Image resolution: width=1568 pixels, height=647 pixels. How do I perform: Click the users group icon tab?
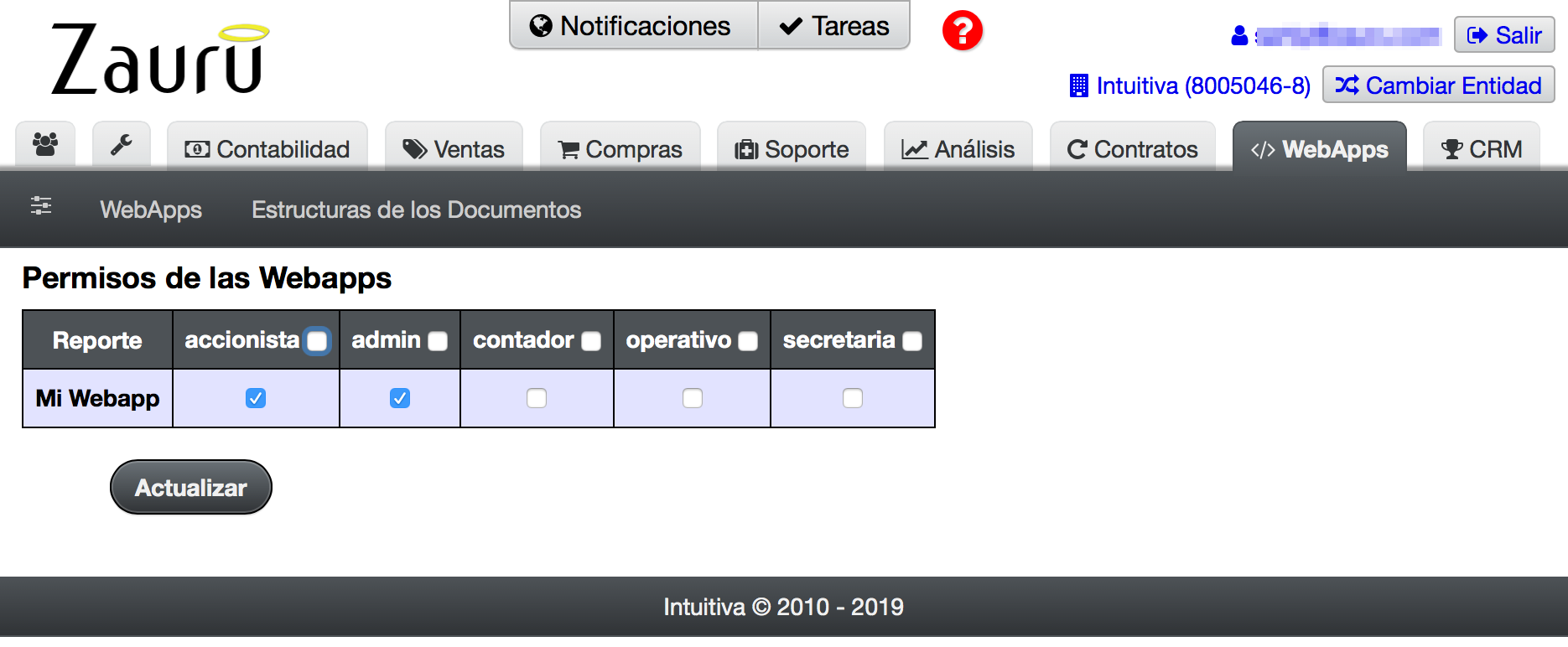(45, 146)
